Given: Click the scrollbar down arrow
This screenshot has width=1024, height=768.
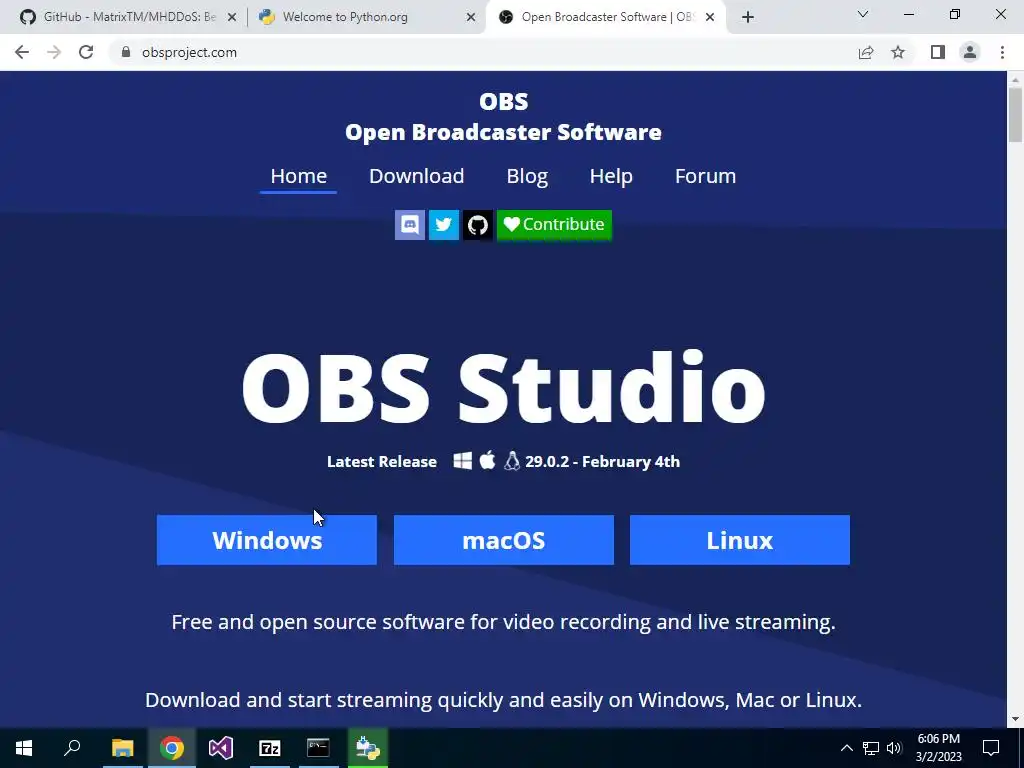Looking at the screenshot, I should [1015, 720].
